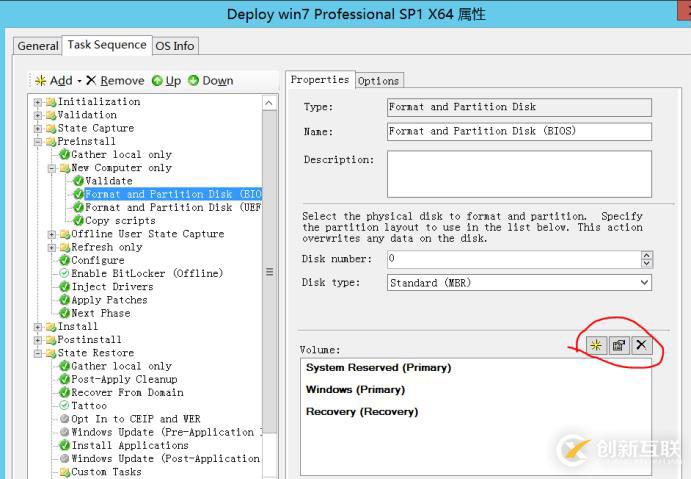691x479 pixels.
Task: Click folder icon of Postinstall group
Action: pyautogui.click(x=51, y=340)
